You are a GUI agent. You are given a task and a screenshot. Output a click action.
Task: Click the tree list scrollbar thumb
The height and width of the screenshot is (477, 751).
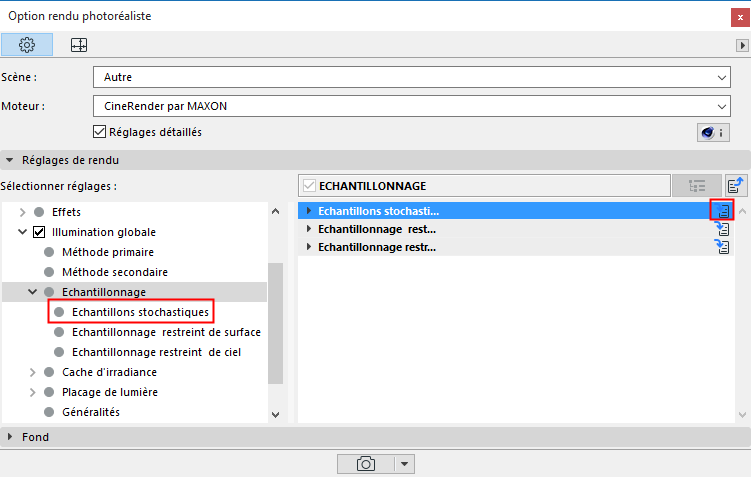tap(275, 323)
